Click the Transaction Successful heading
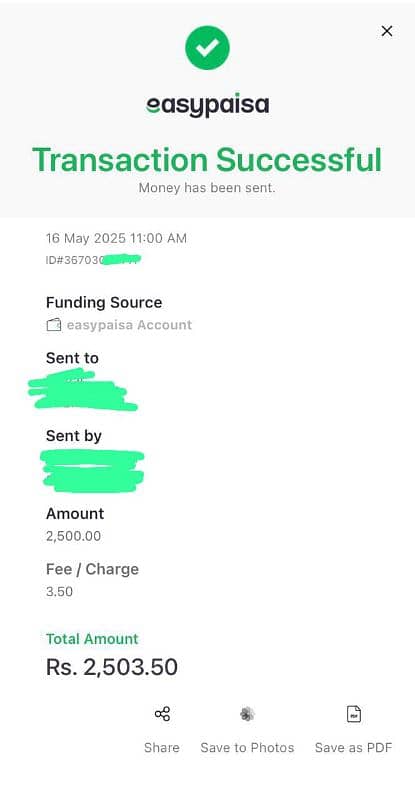This screenshot has height=800, width=415. (x=207, y=159)
